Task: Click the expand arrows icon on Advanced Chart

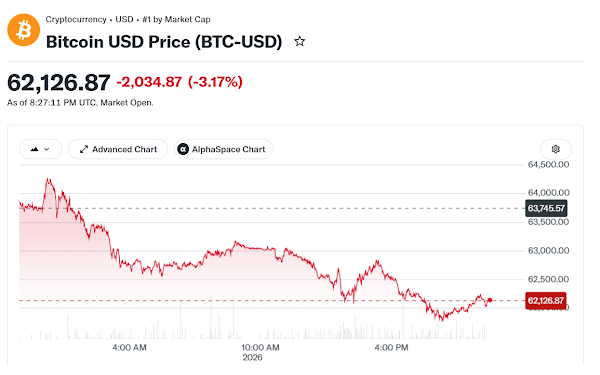Action: point(84,149)
